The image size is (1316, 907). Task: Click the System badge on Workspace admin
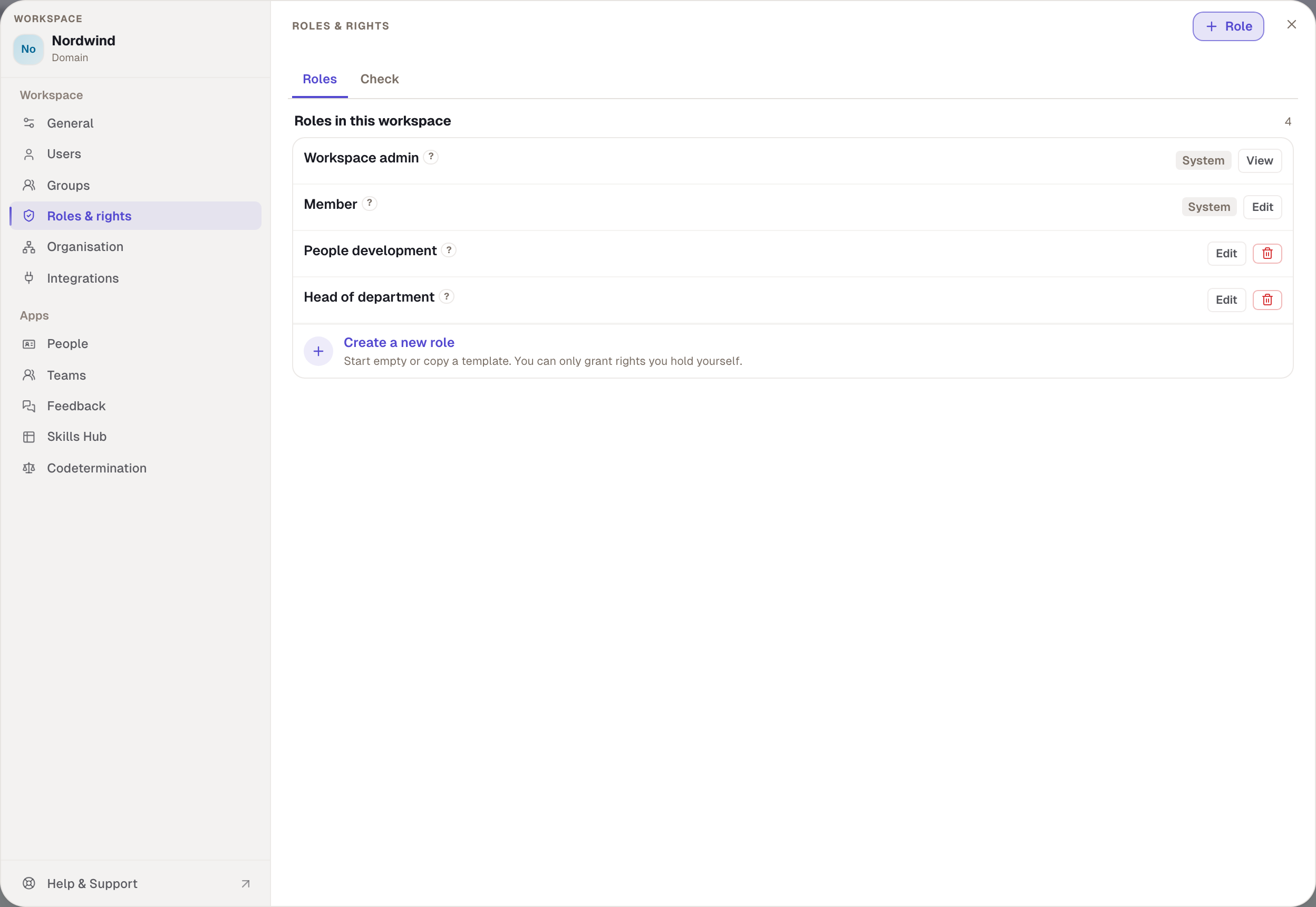1203,161
